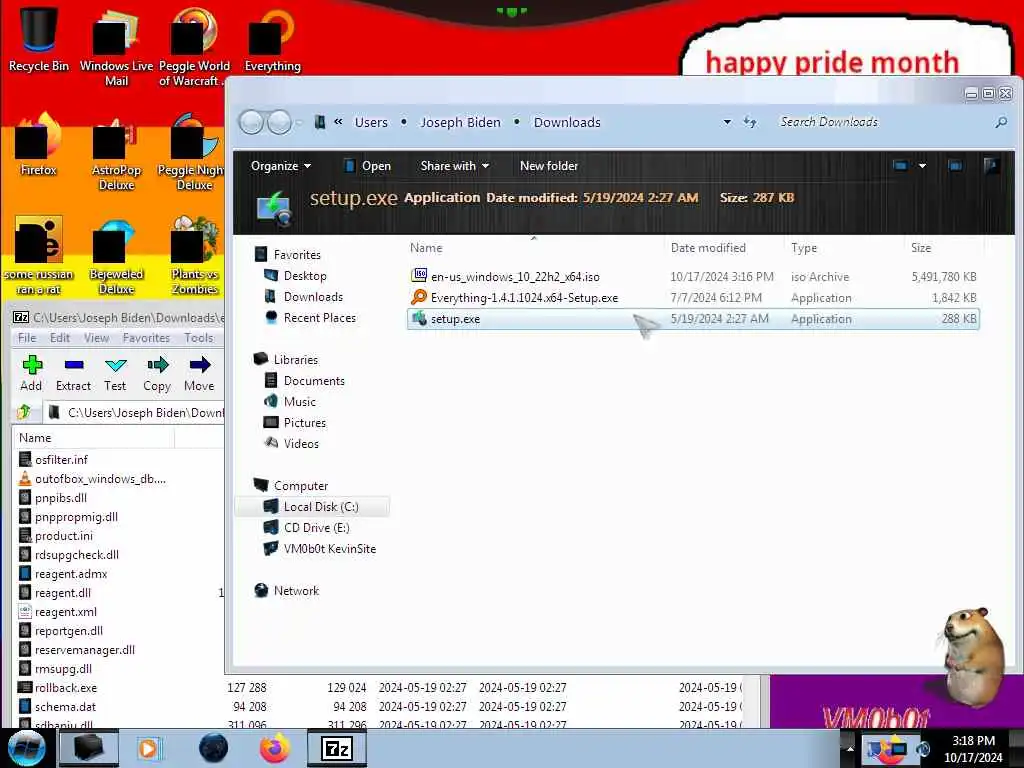
Task: Click the Copy button in 7-Zip
Action: coord(157,374)
